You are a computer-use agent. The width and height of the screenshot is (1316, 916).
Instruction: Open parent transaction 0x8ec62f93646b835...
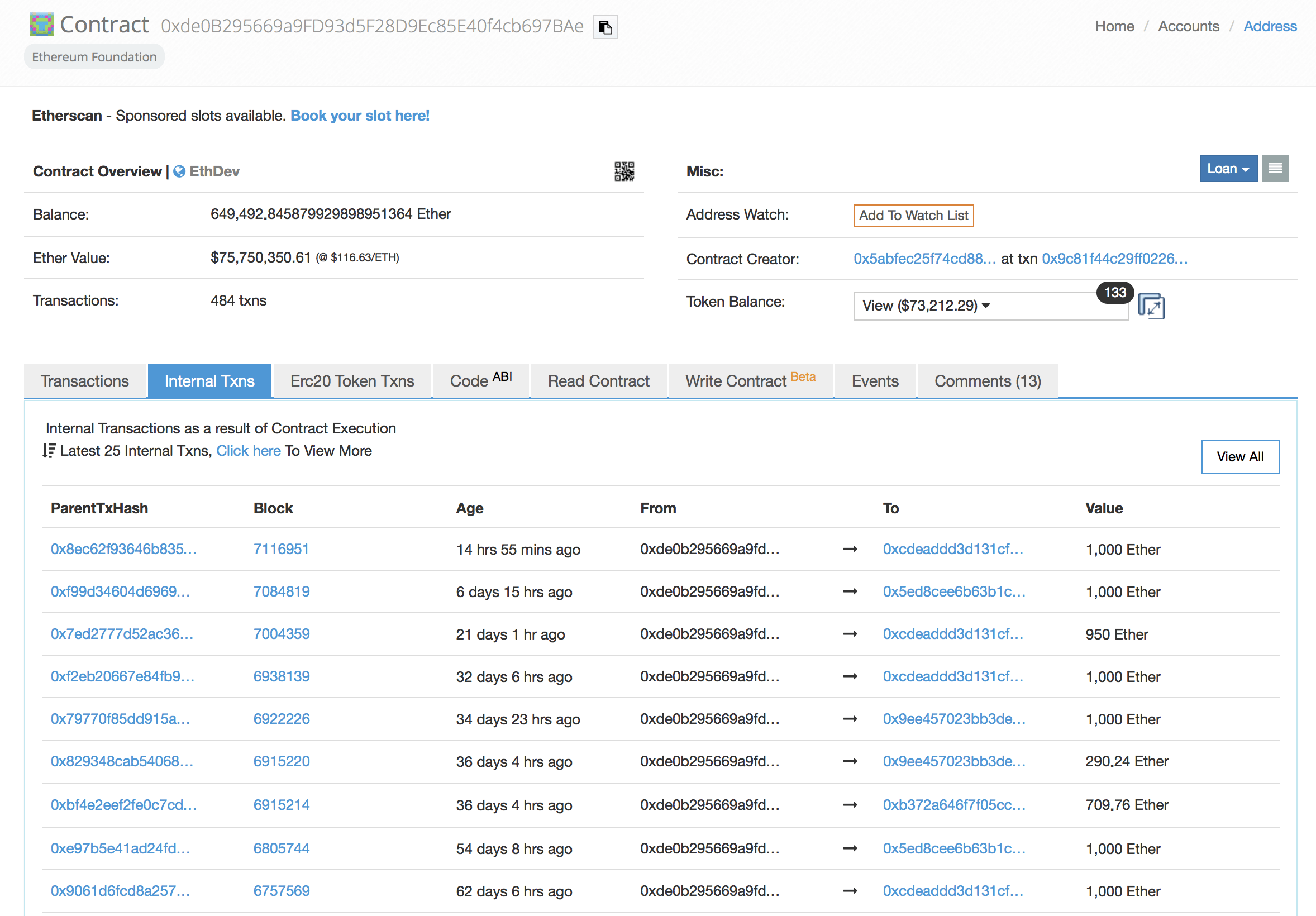123,549
